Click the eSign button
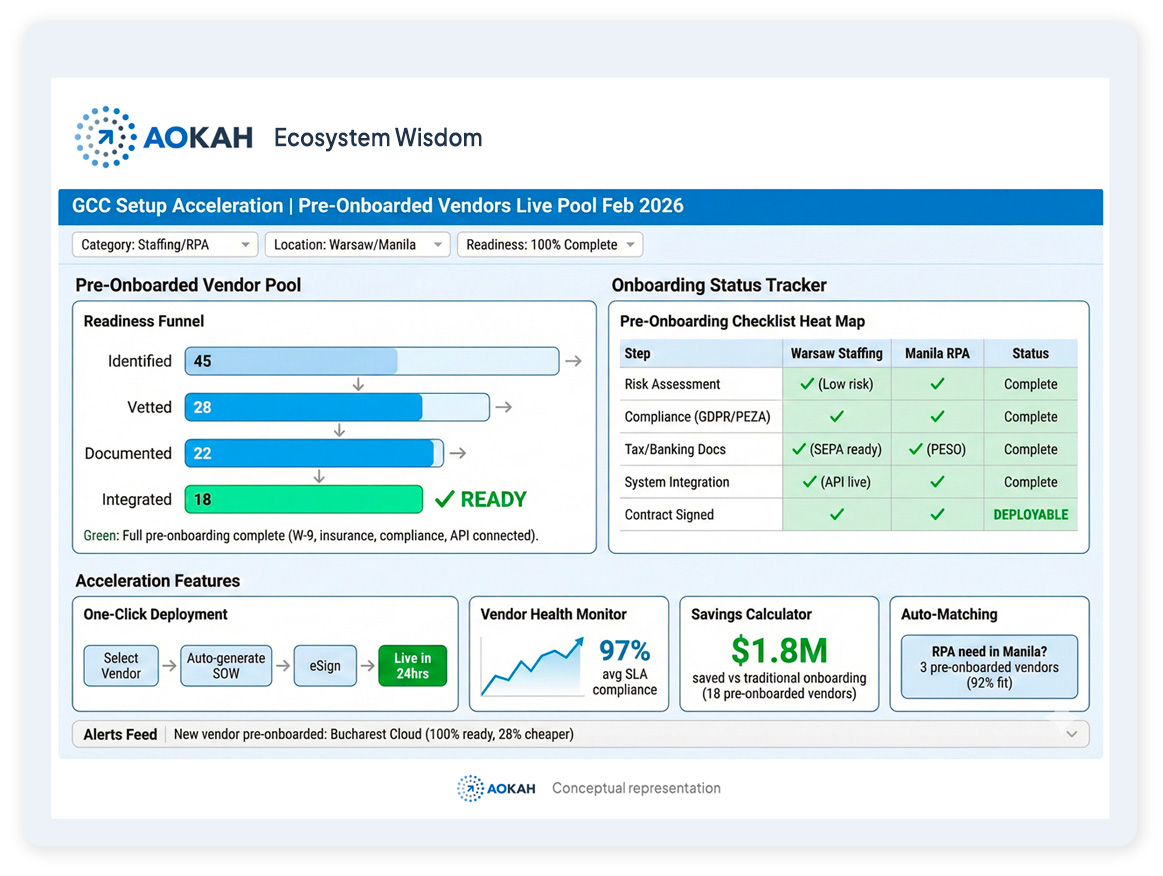This screenshot has height=876, width=1163. tap(325, 666)
